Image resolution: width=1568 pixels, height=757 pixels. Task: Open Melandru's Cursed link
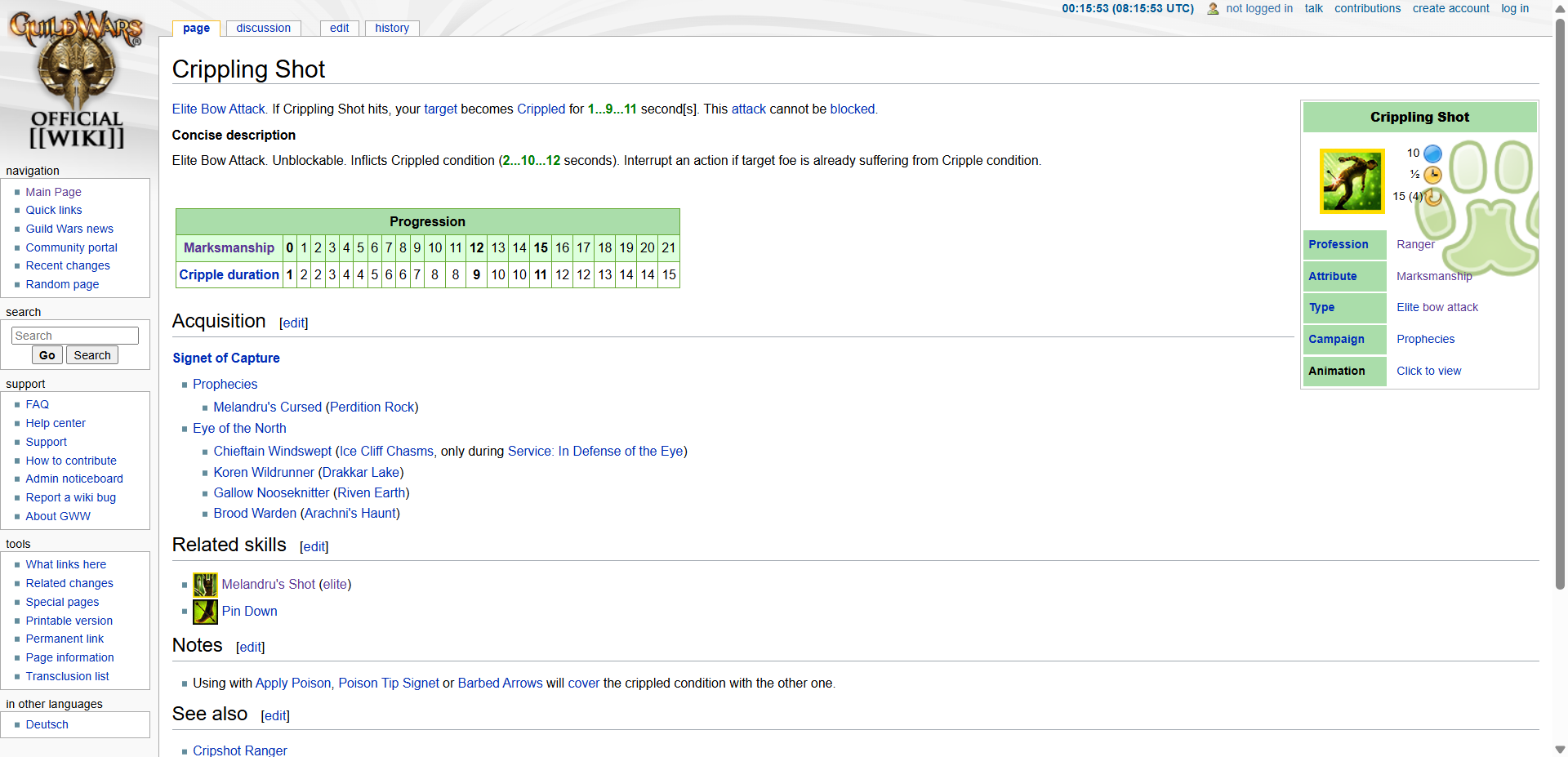[x=267, y=407]
